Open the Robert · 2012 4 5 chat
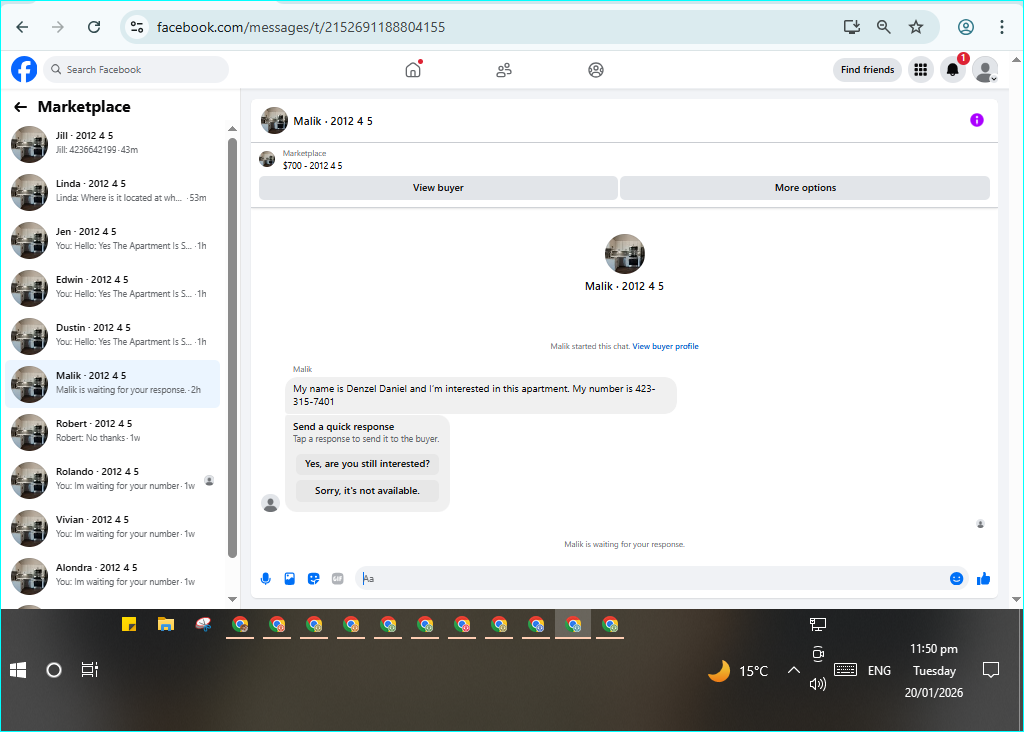Image resolution: width=1024 pixels, height=732 pixels. tap(112, 431)
